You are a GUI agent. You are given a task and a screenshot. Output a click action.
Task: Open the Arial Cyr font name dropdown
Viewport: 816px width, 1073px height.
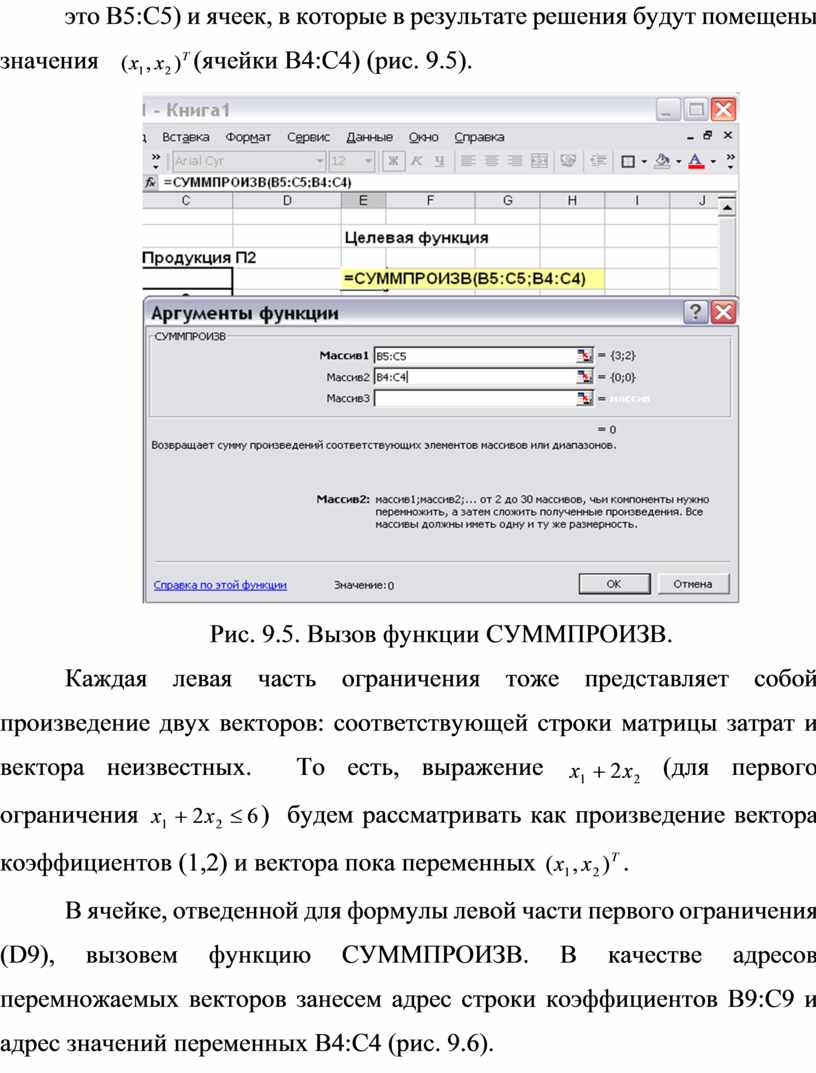(319, 161)
